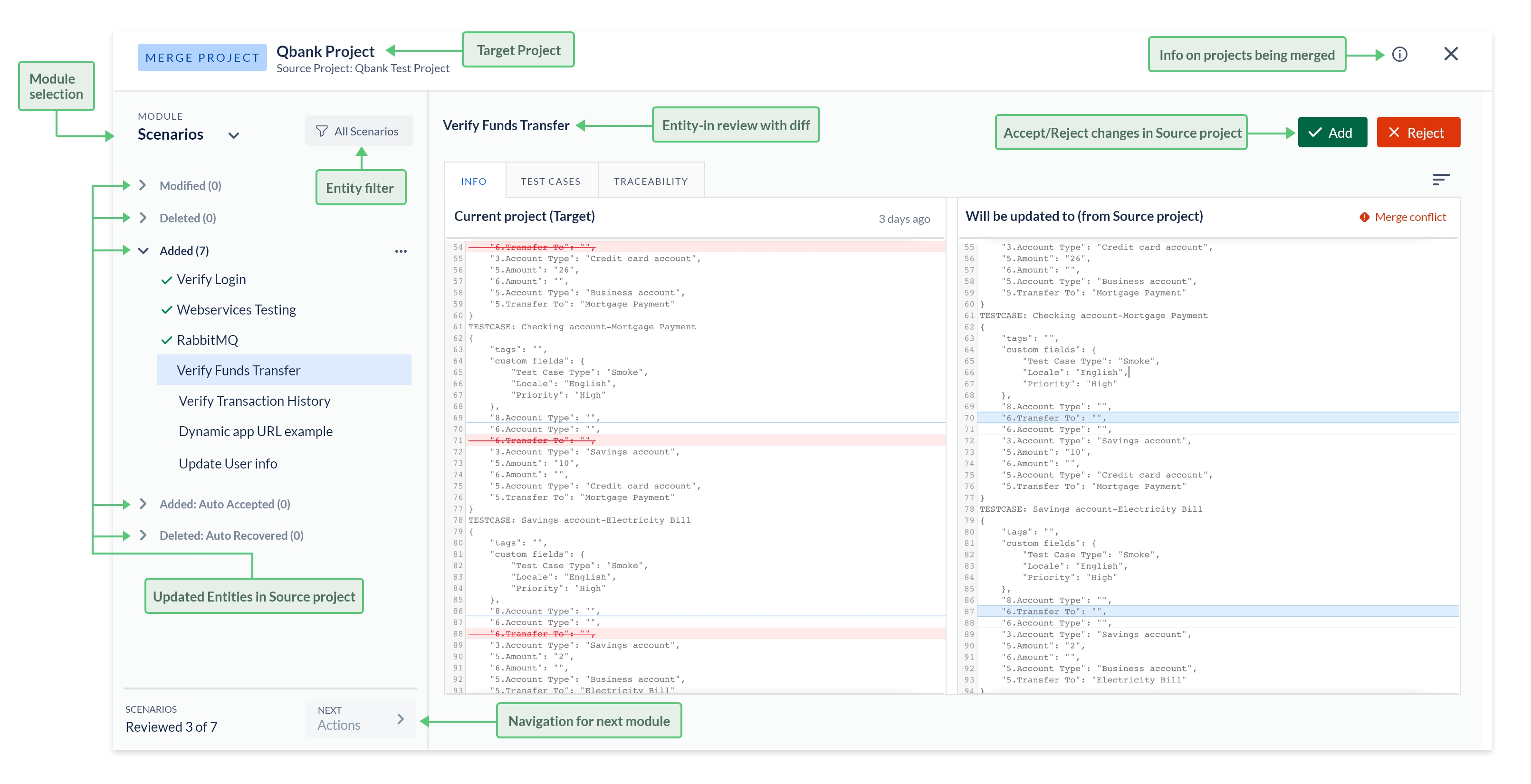Go to Next Actions module
The height and width of the screenshot is (784, 1531).
(361, 718)
